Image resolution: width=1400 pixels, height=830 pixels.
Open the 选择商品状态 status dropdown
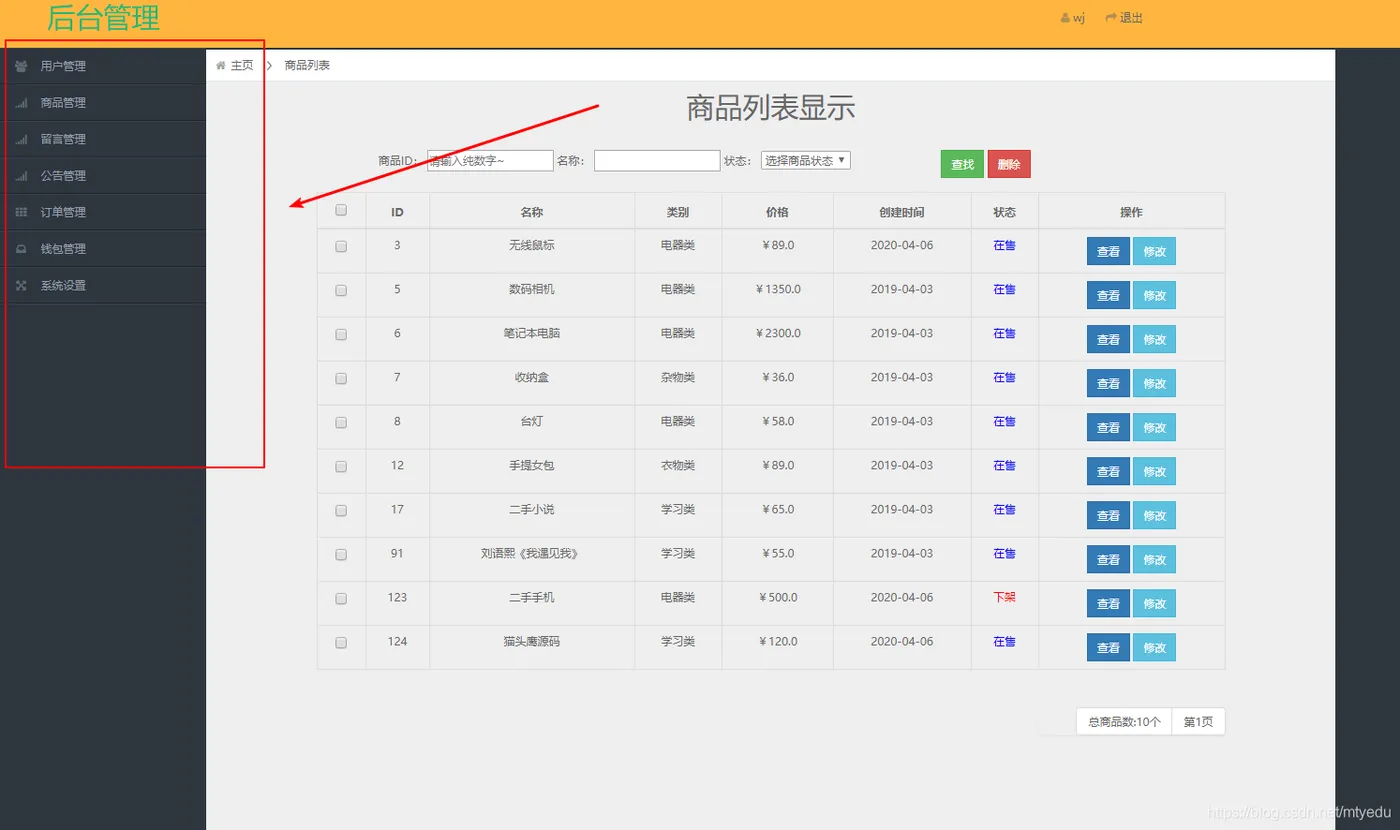coord(806,160)
